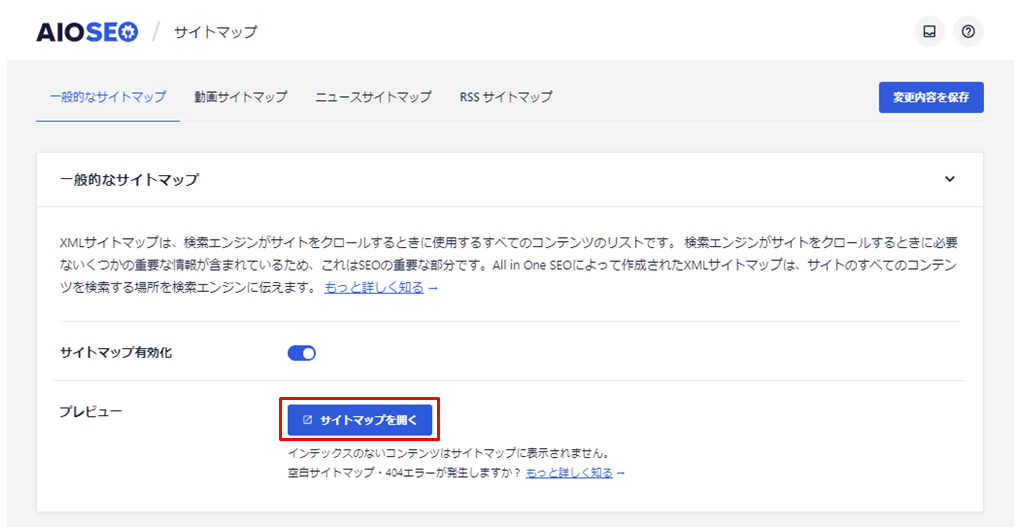Click the サイトマップ breadcrumb title
This screenshot has height=531, width=1019.
point(215,32)
